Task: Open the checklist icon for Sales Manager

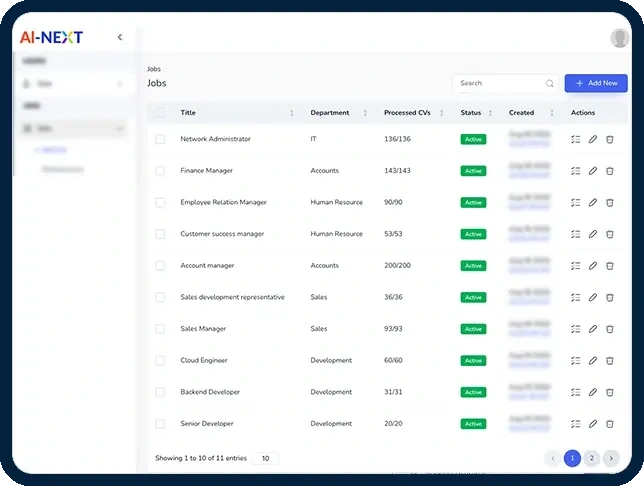Action: pyautogui.click(x=575, y=329)
